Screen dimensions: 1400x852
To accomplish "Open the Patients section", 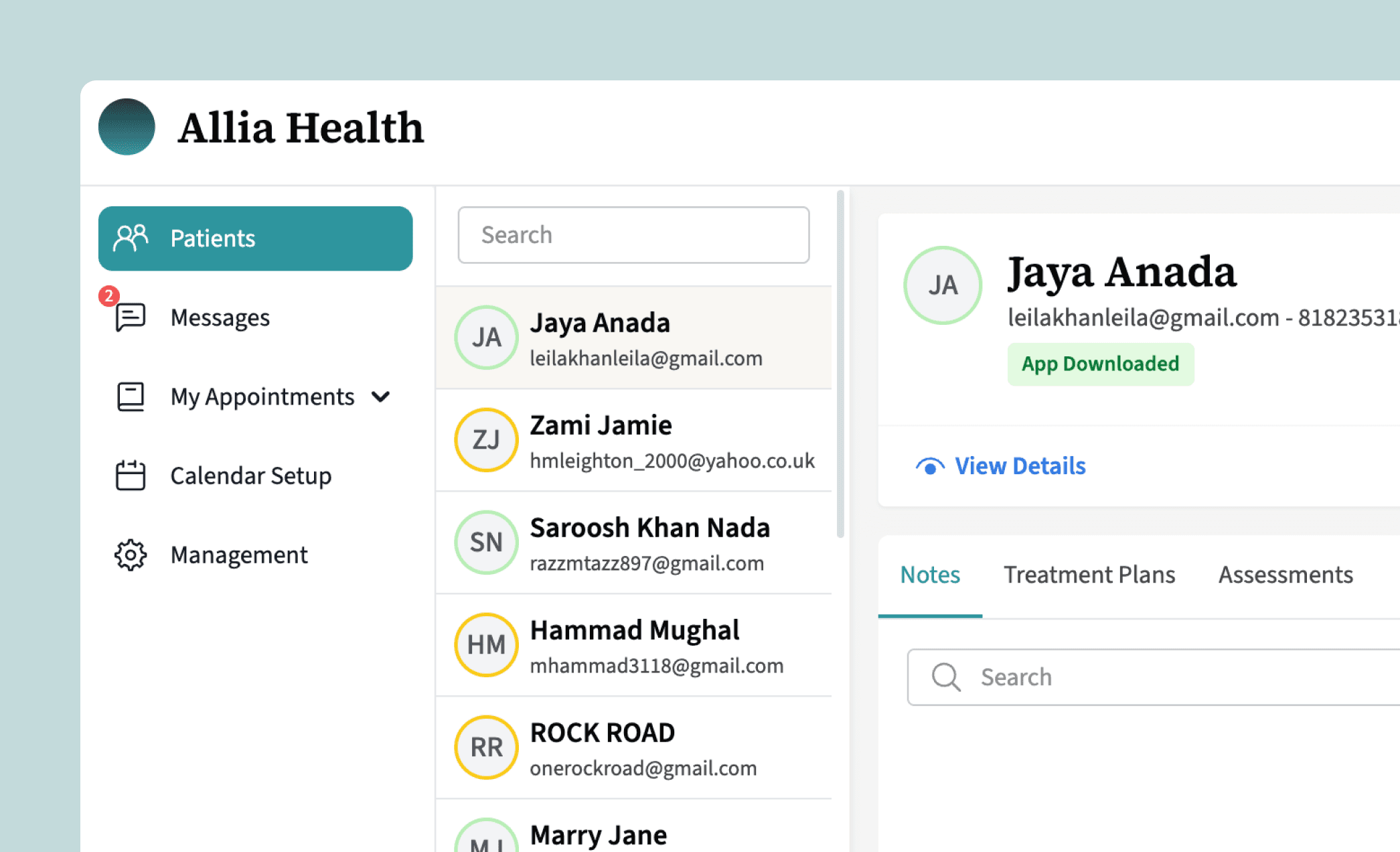I will click(255, 238).
